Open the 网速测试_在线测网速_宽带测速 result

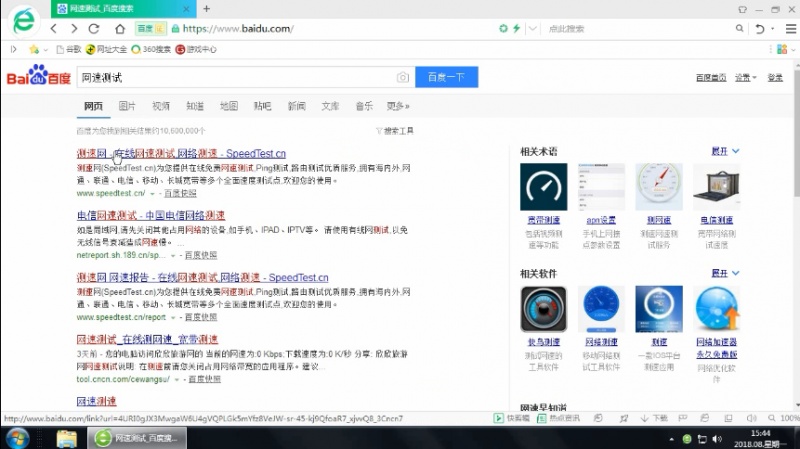[147, 339]
